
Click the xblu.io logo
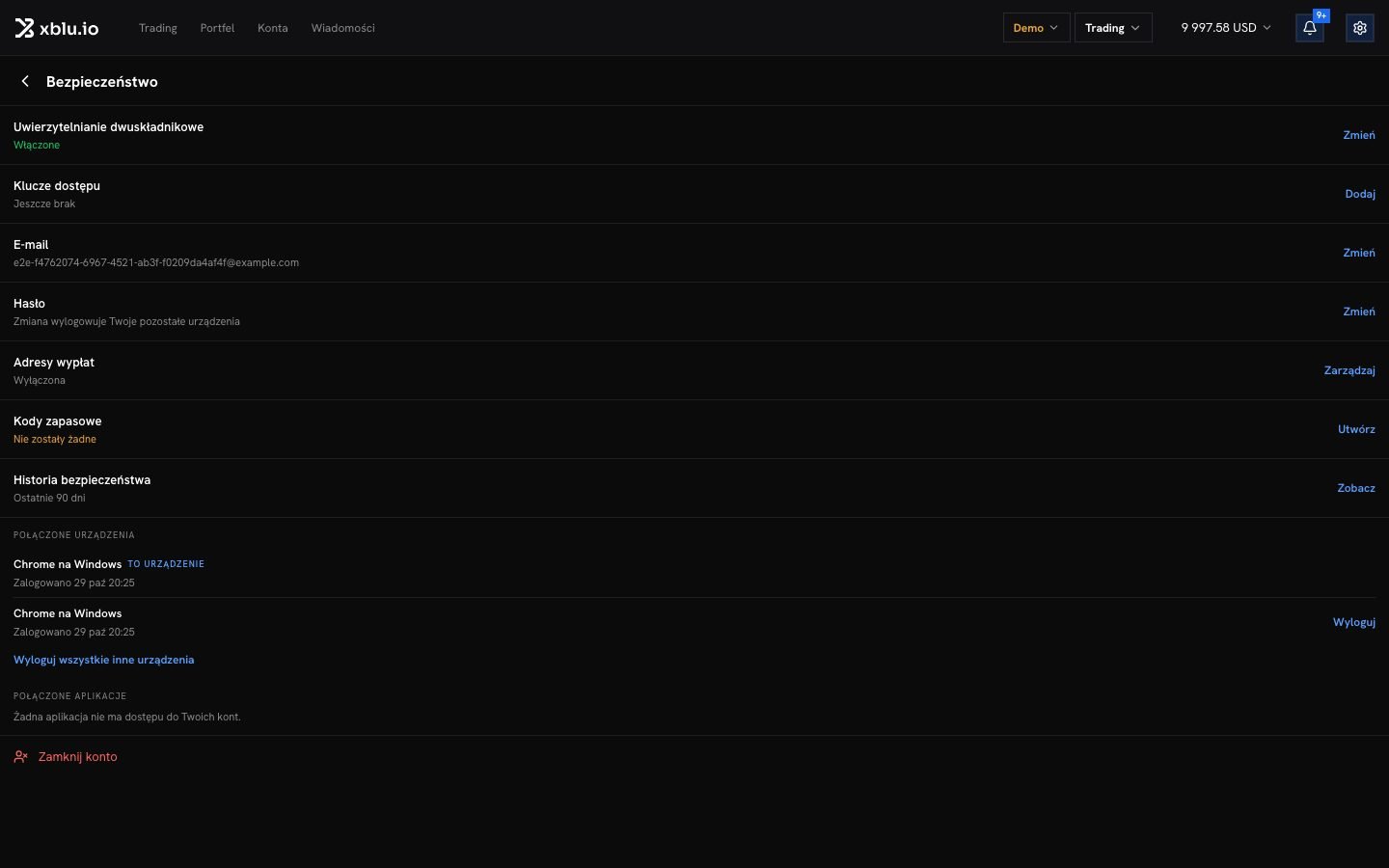[57, 28]
